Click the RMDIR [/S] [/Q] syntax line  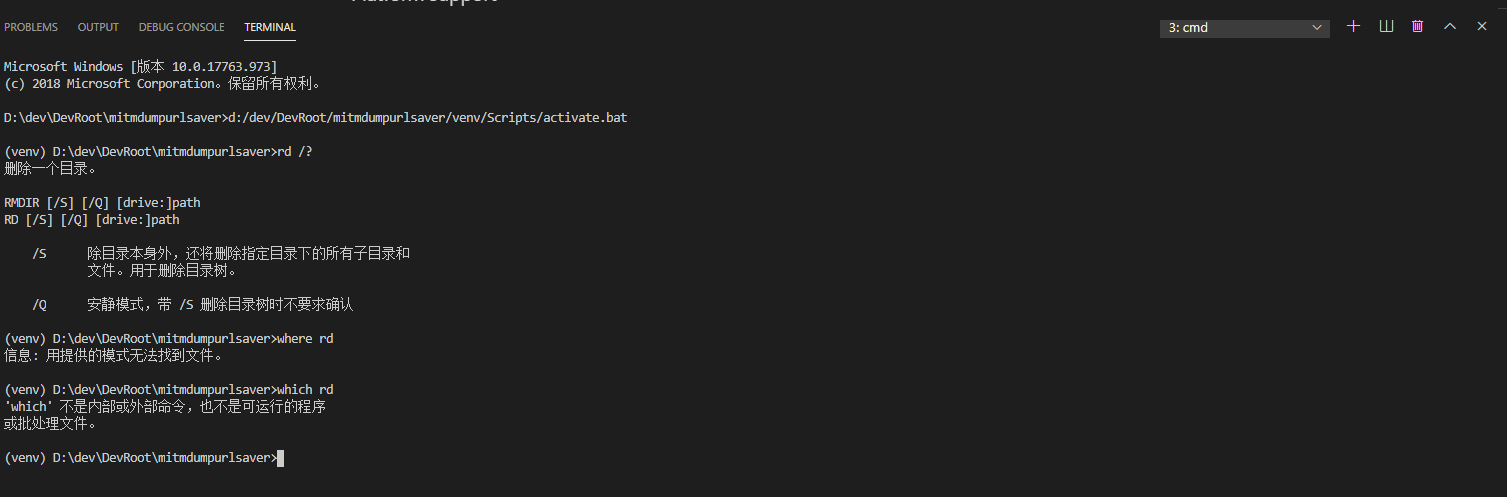pyautogui.click(x=102, y=203)
